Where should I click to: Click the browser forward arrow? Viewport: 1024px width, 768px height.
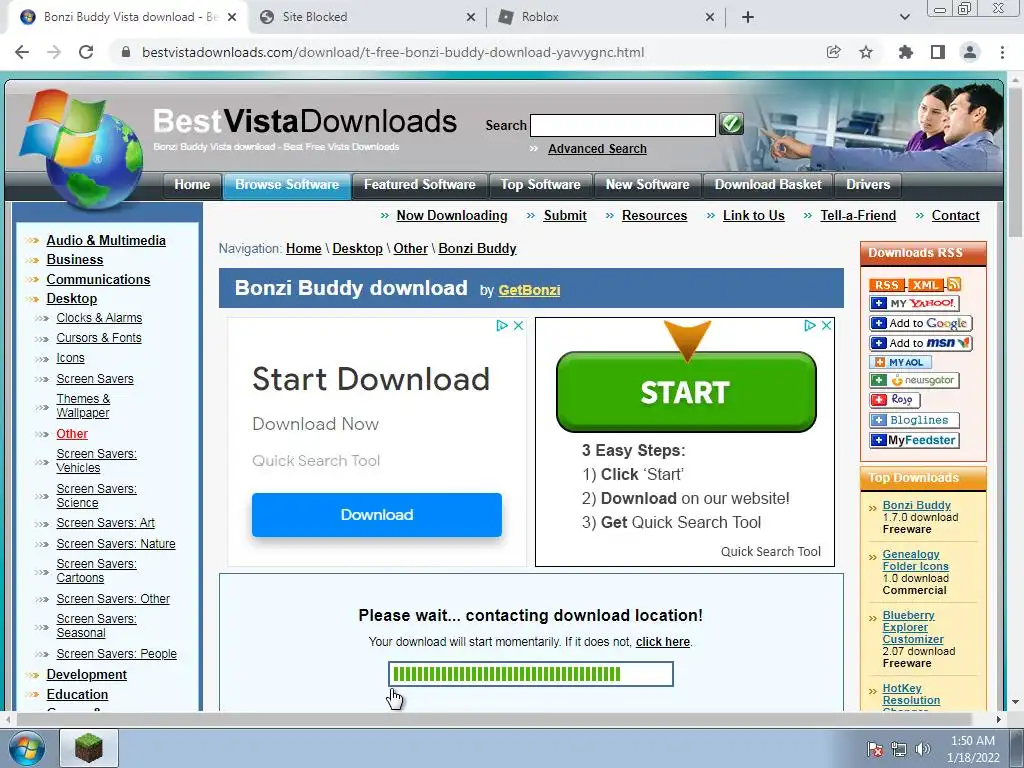(x=54, y=52)
